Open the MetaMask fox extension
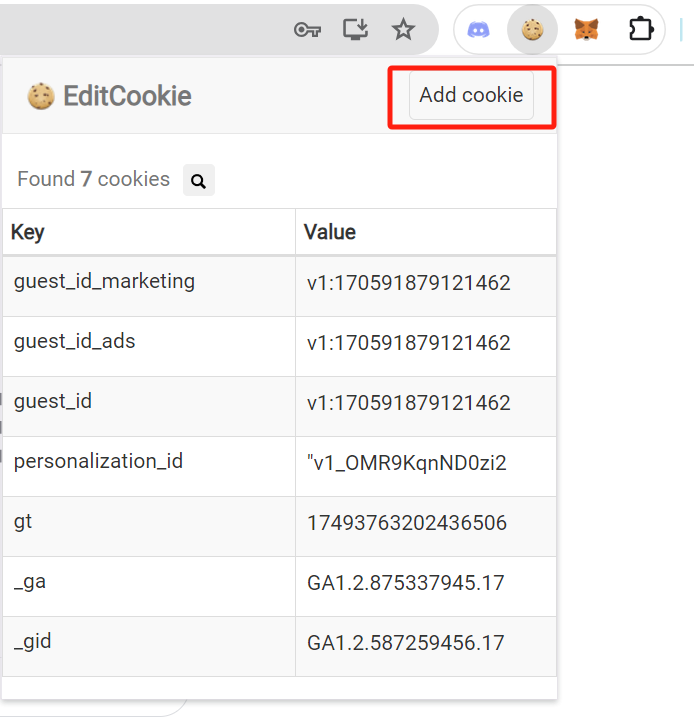The height and width of the screenshot is (717, 694). [586, 30]
